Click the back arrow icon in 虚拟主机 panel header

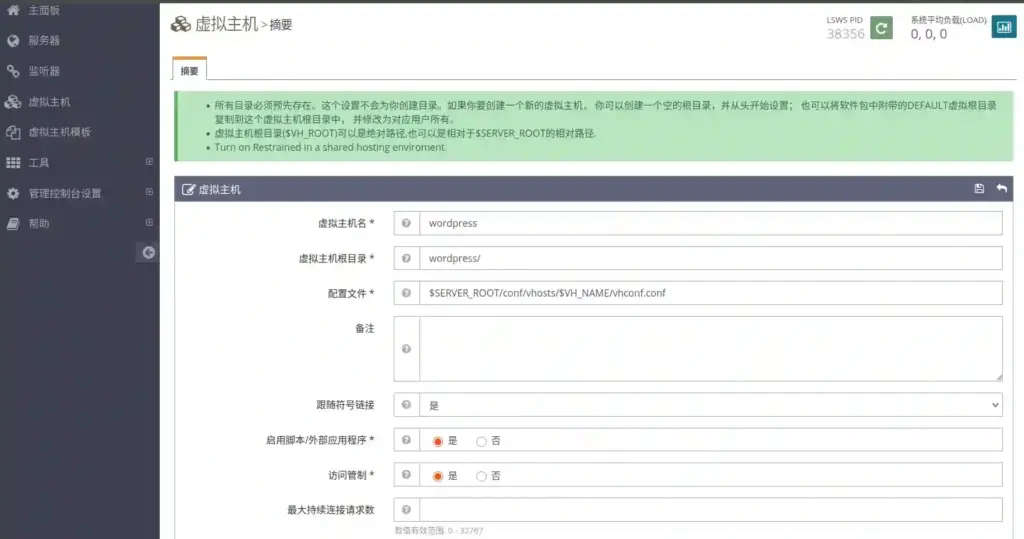[x=1001, y=189]
